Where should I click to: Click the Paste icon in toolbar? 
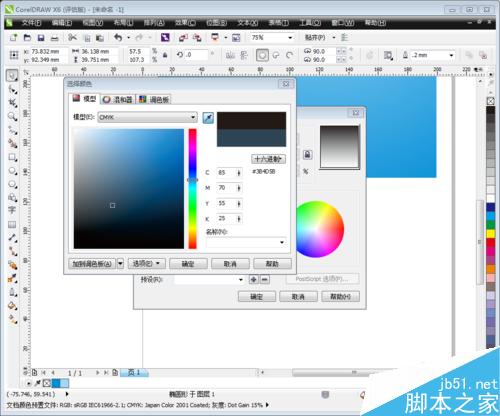pos(100,38)
